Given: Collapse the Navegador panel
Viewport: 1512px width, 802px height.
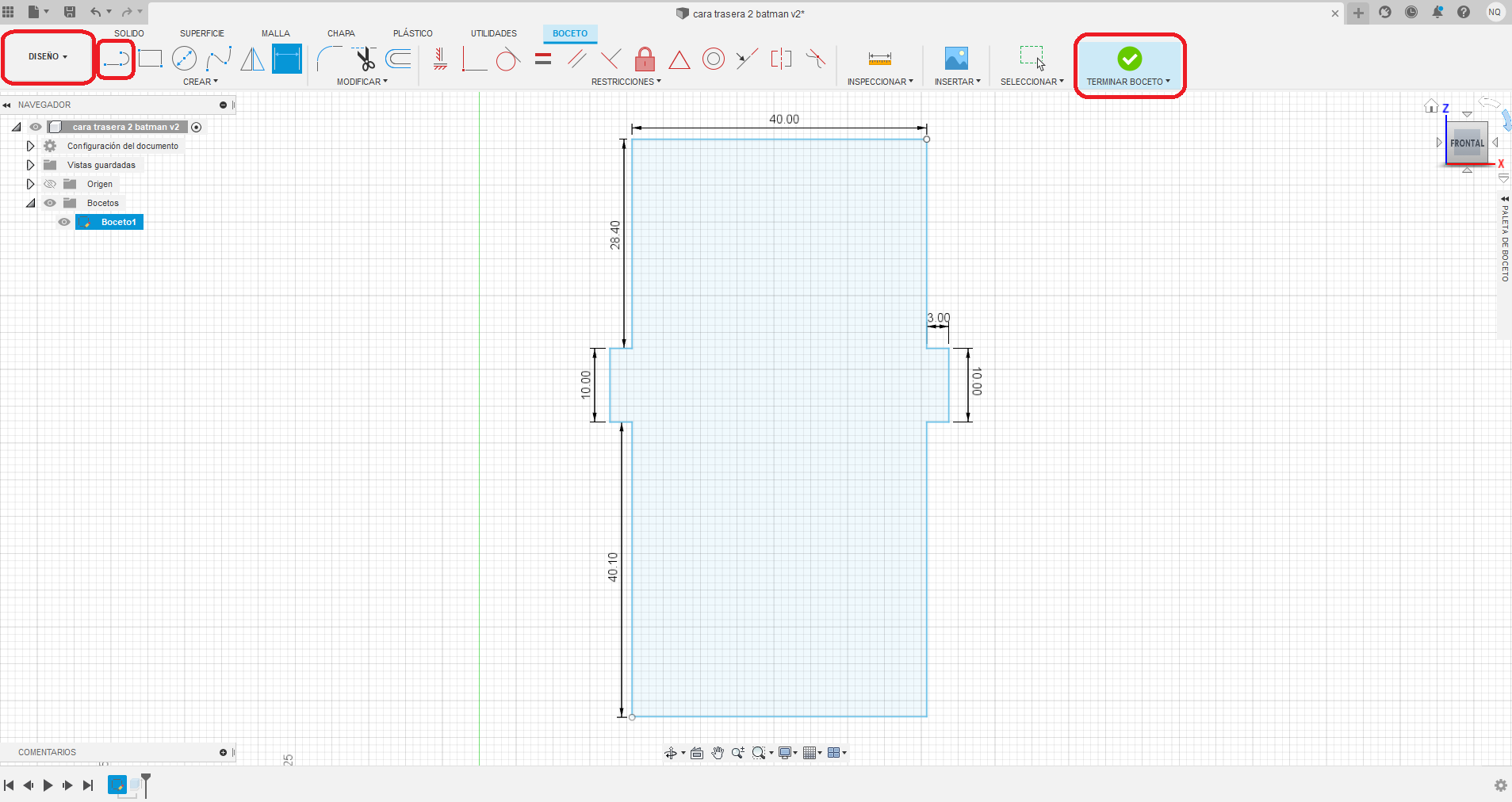Looking at the screenshot, I should tap(6, 105).
